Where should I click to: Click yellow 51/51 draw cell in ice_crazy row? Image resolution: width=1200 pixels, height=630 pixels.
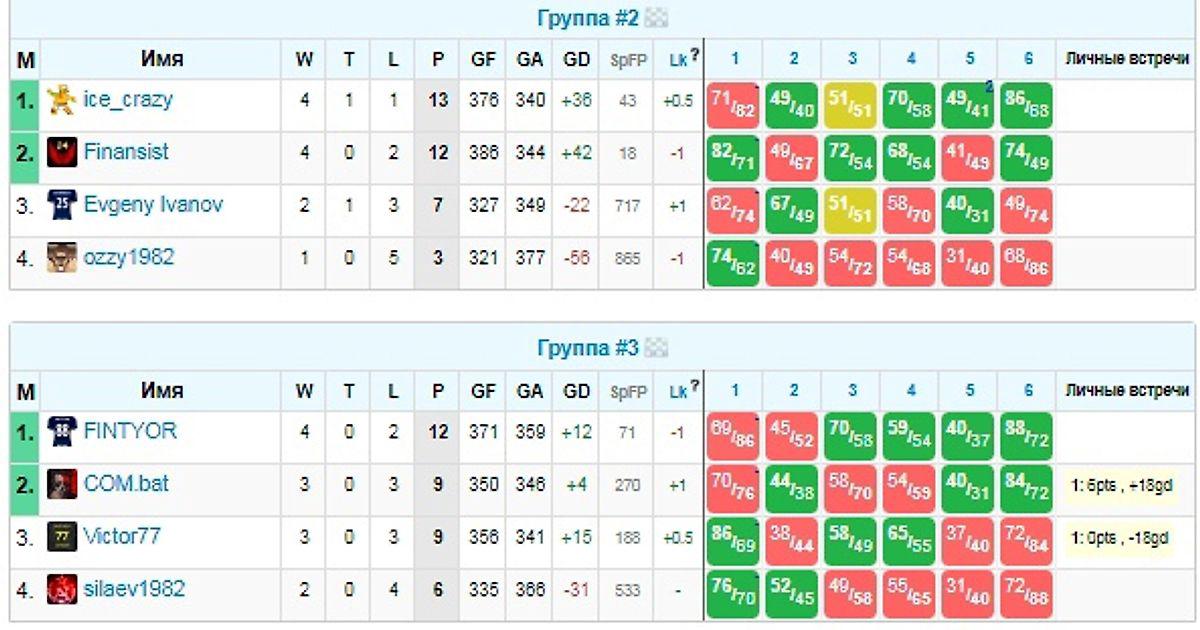pos(850,105)
